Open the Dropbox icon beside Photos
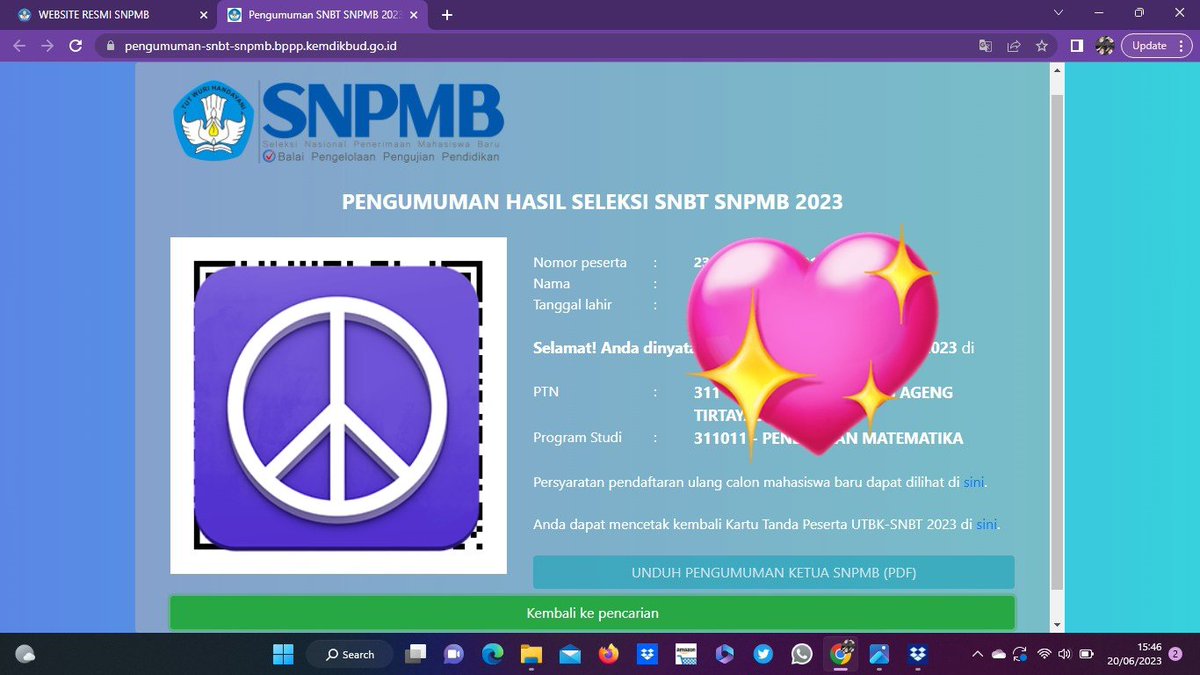This screenshot has width=1200, height=675. 919,654
